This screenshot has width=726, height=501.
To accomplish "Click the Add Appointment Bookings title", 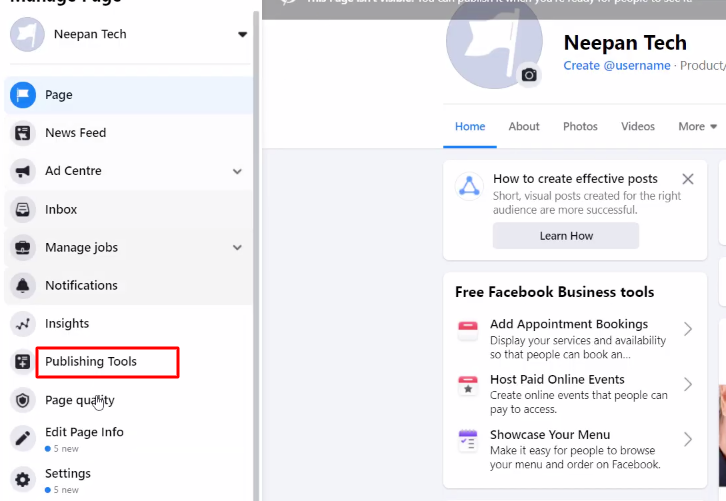I will pos(569,324).
